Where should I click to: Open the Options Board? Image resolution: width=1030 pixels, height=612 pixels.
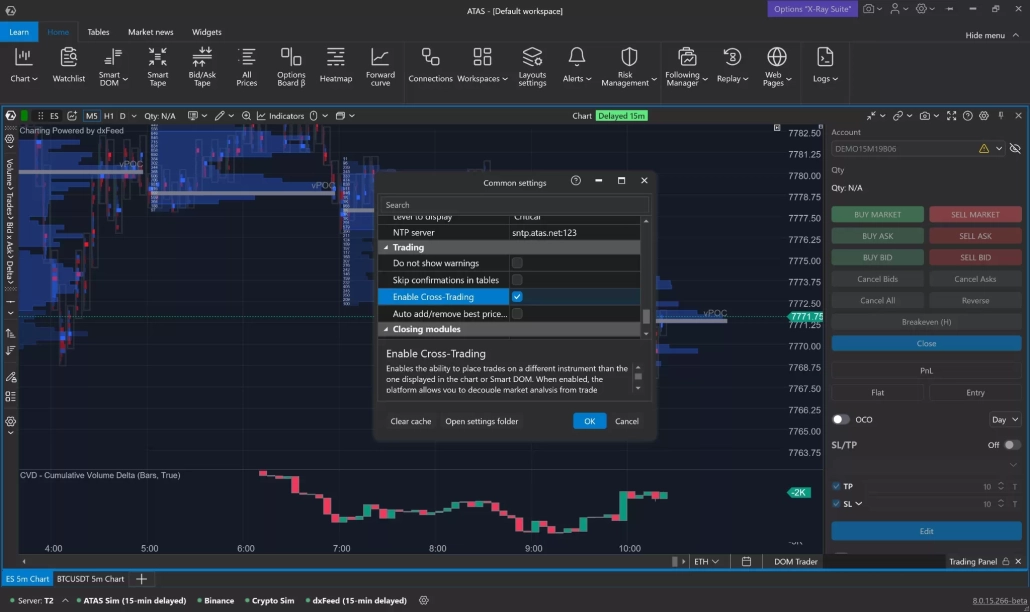pos(291,66)
